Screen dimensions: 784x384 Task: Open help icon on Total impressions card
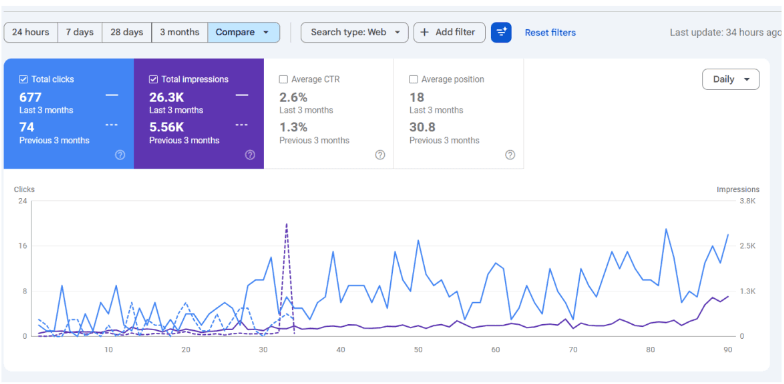(x=250, y=155)
